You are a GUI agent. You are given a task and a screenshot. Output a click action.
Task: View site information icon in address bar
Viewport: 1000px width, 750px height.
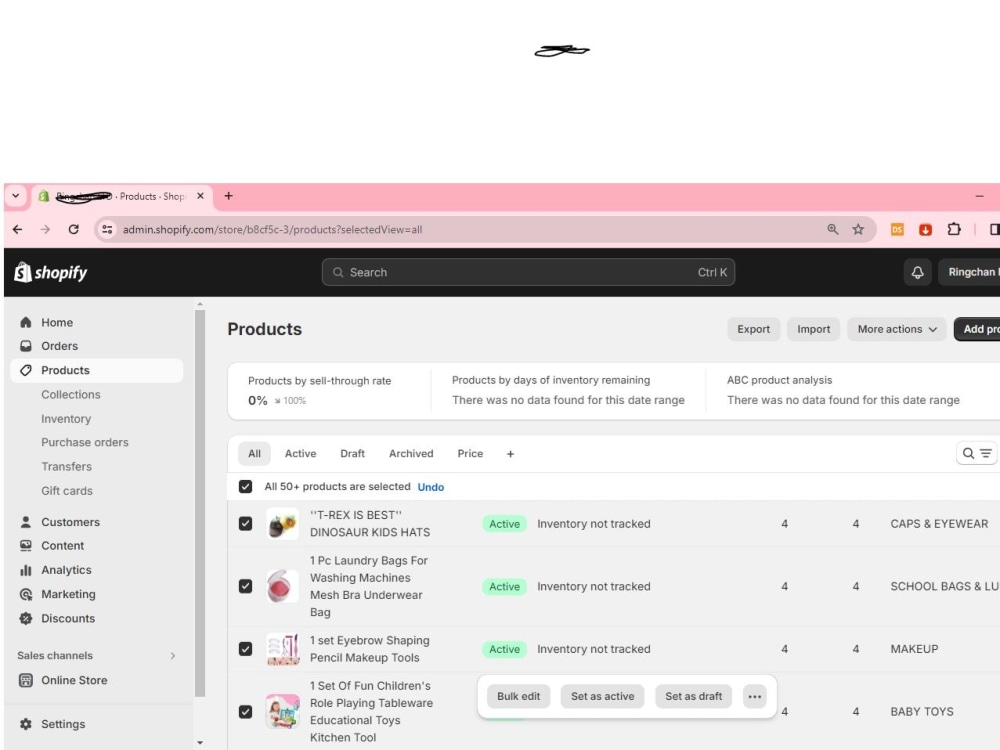click(107, 229)
